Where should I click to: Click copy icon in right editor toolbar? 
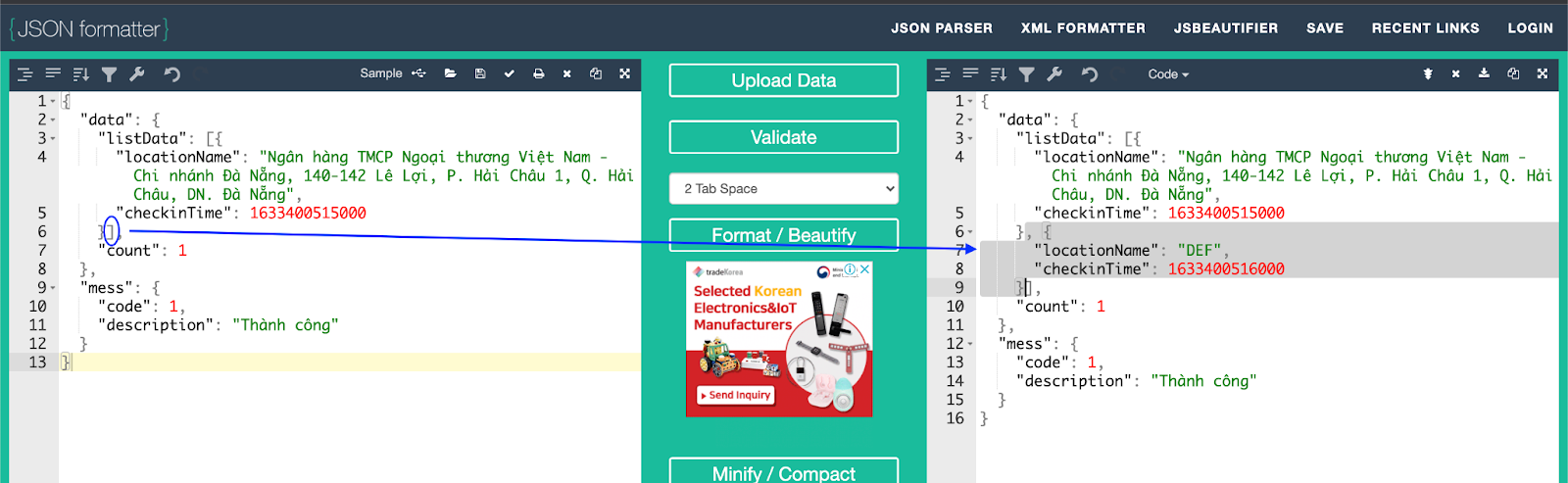1513,74
